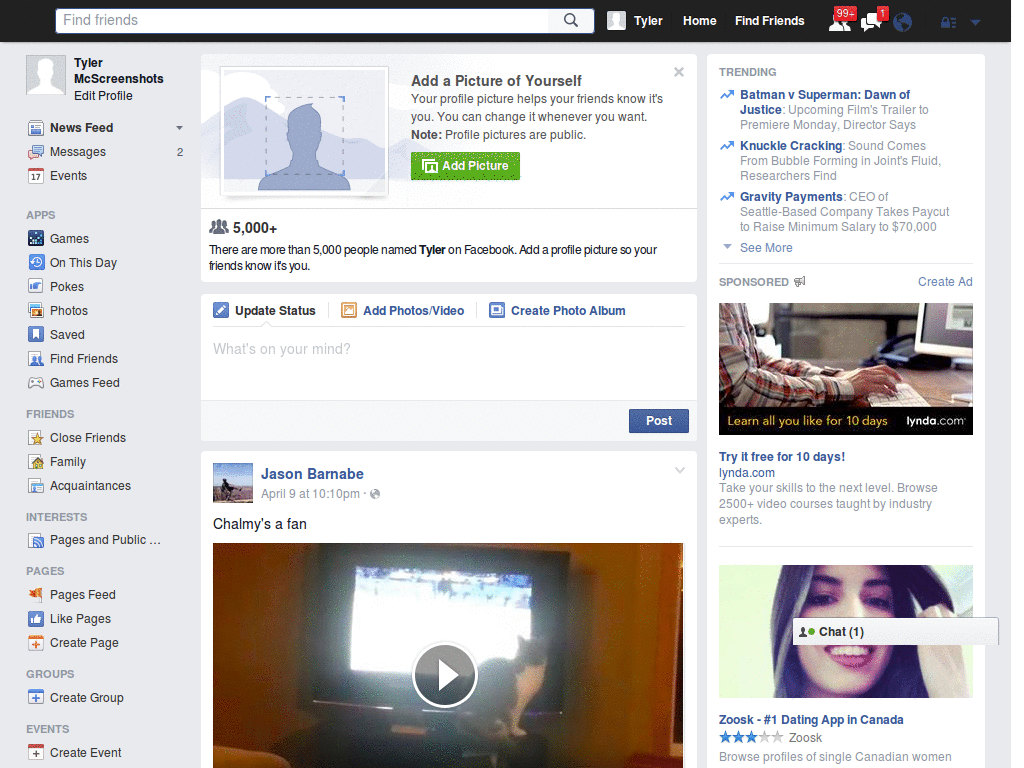Click the News Feed sidebar icon
This screenshot has height=768, width=1024.
click(36, 128)
